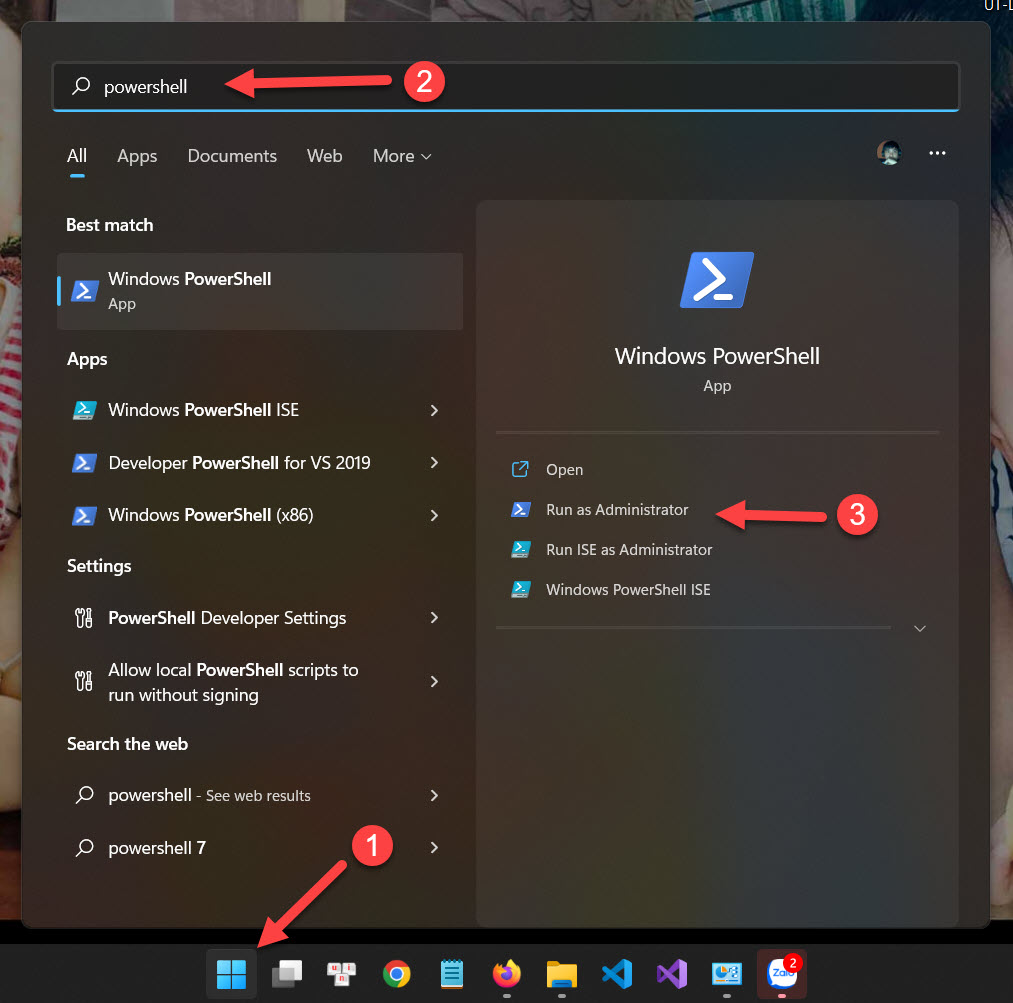1013x1003 pixels.
Task: Open the Start menu
Action: pos(231,974)
